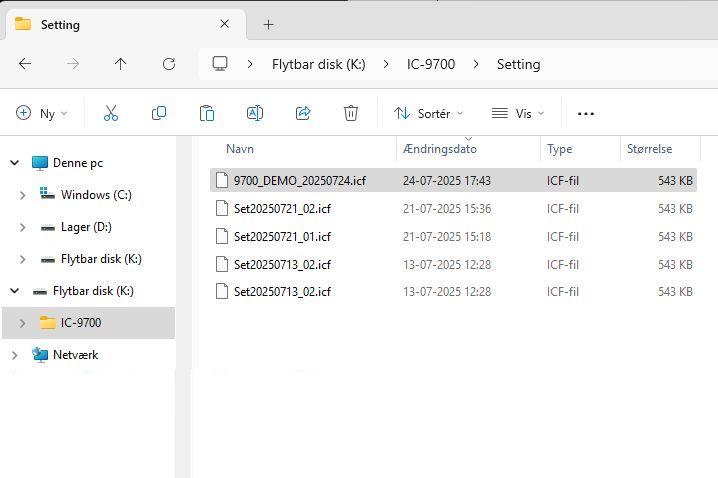Screen dimensions: 718x478
Task: Click the Copy icon in toolbar
Action: [x=159, y=113]
